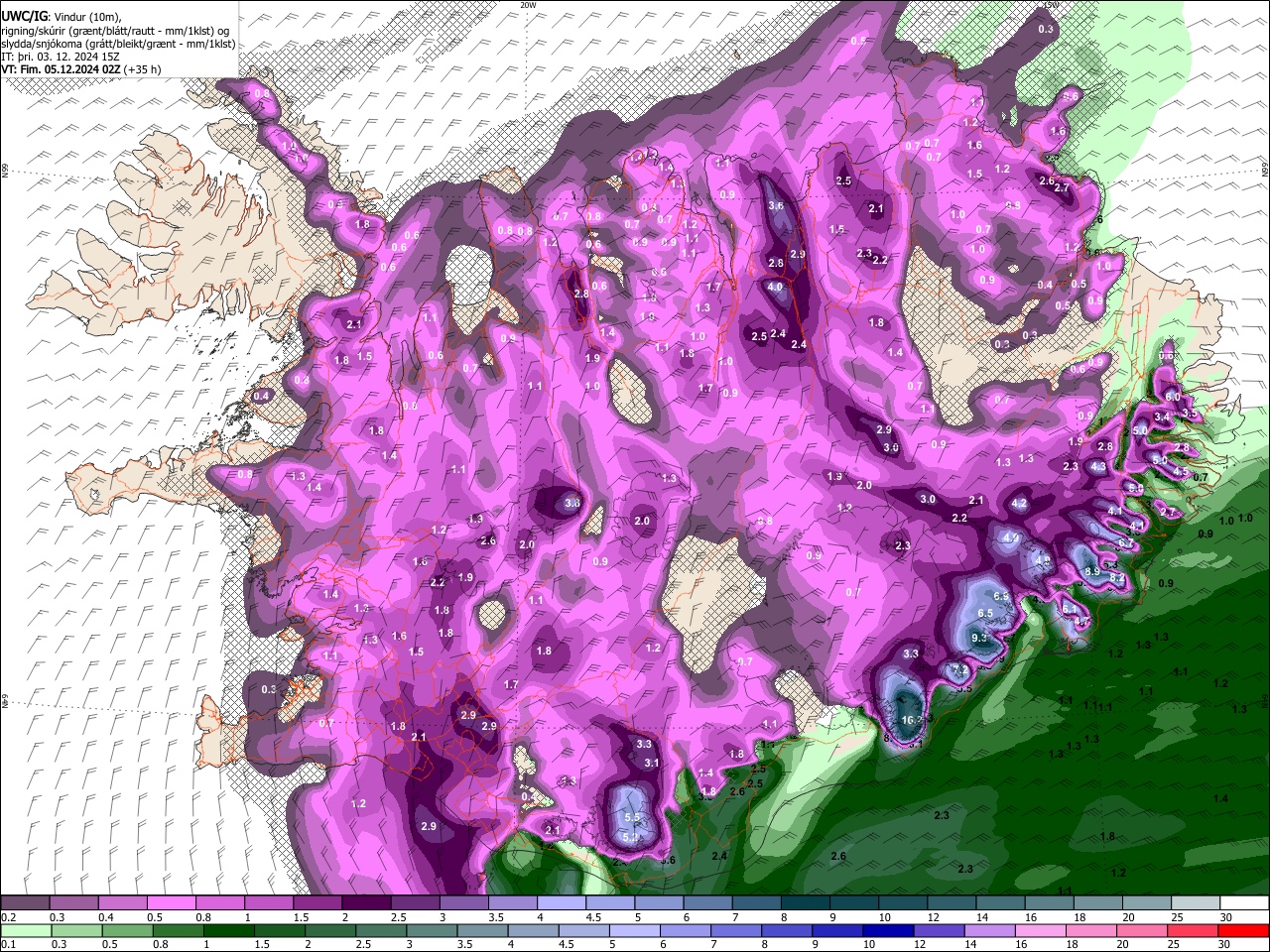
Task: Select the 0.5 green swatch in lower legend
Action: 127,930
